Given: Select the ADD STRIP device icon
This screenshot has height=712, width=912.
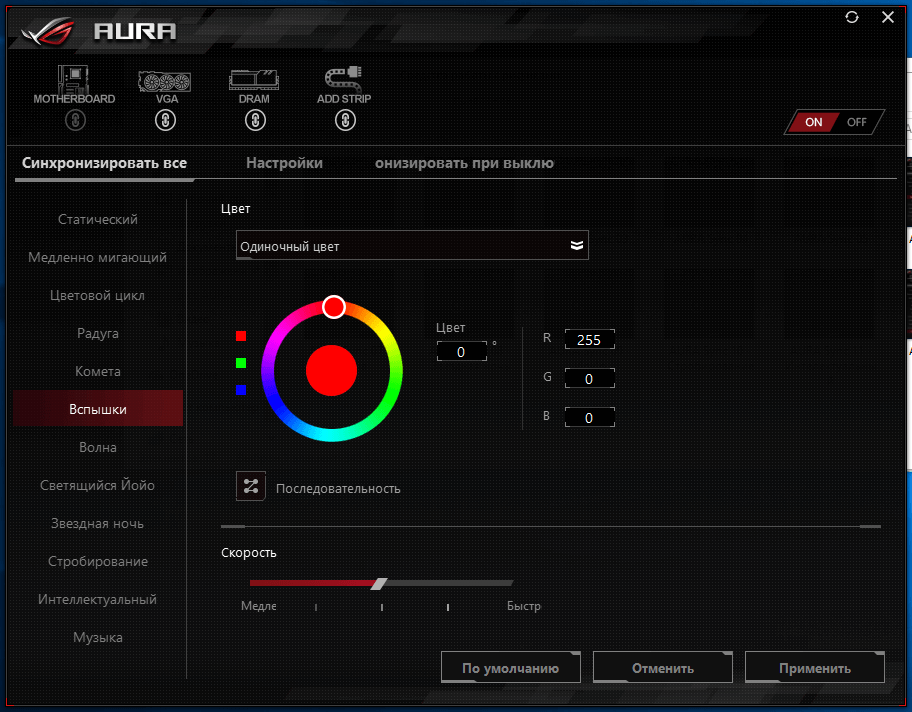Looking at the screenshot, I should (344, 79).
